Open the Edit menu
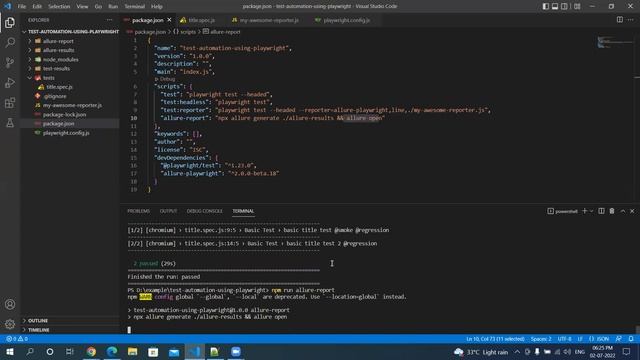640x360 pixels. [37, 6]
